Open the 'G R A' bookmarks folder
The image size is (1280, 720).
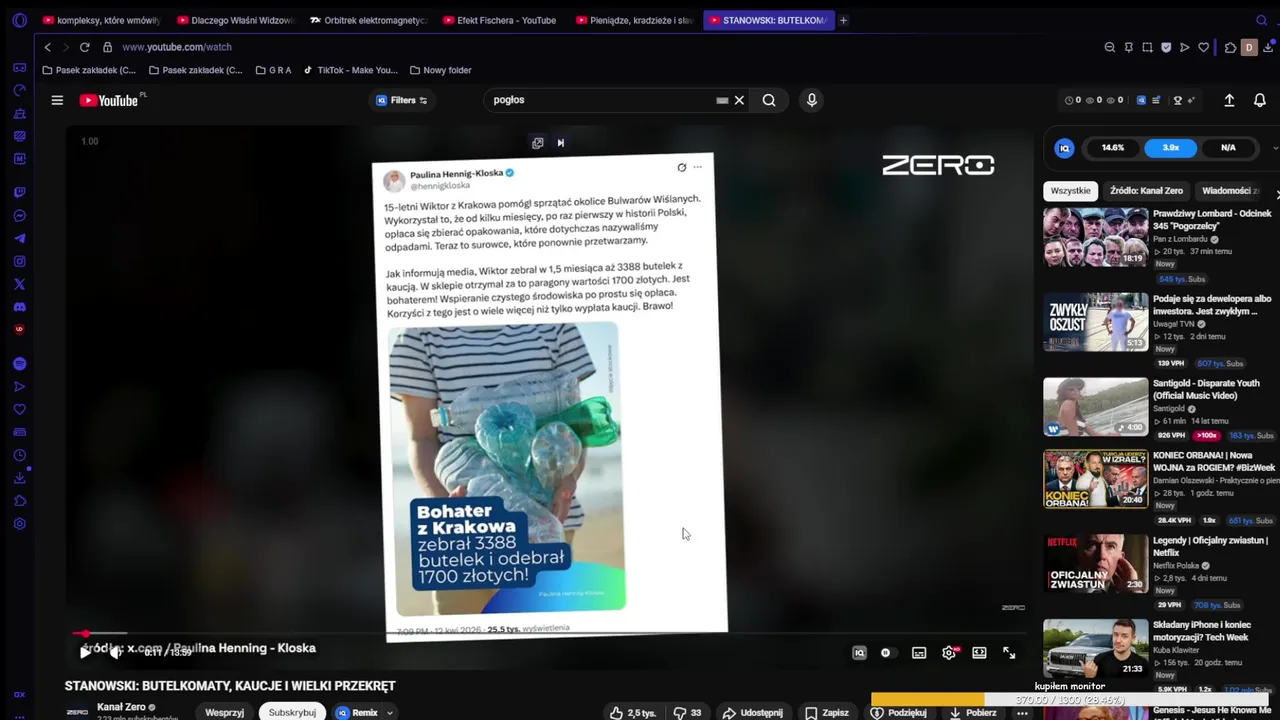(x=273, y=70)
